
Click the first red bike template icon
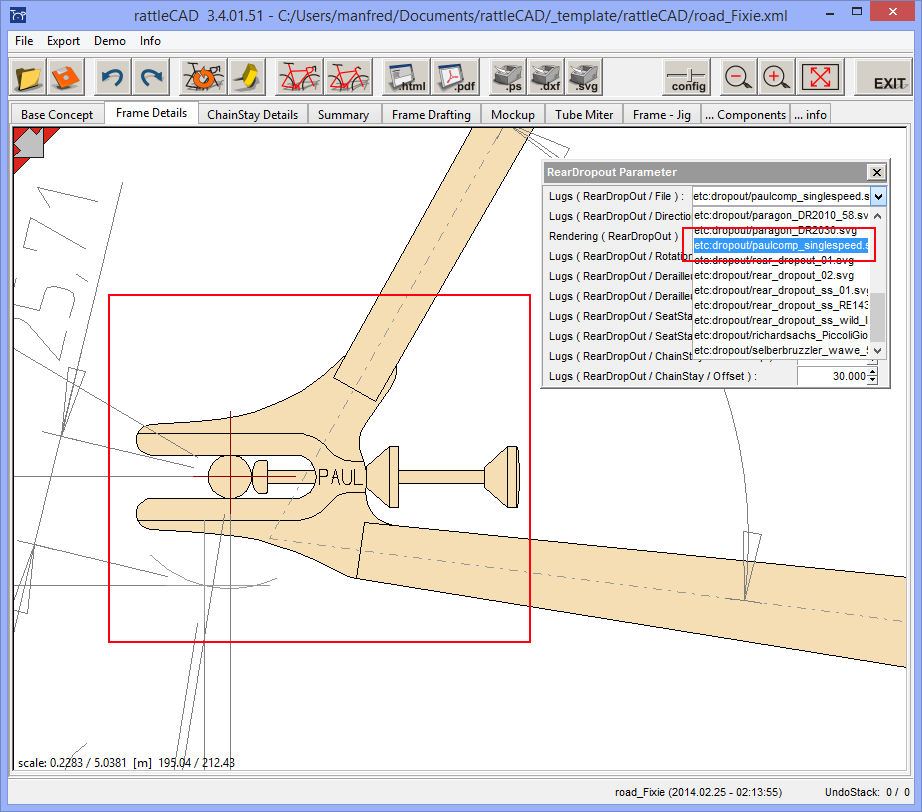(299, 77)
